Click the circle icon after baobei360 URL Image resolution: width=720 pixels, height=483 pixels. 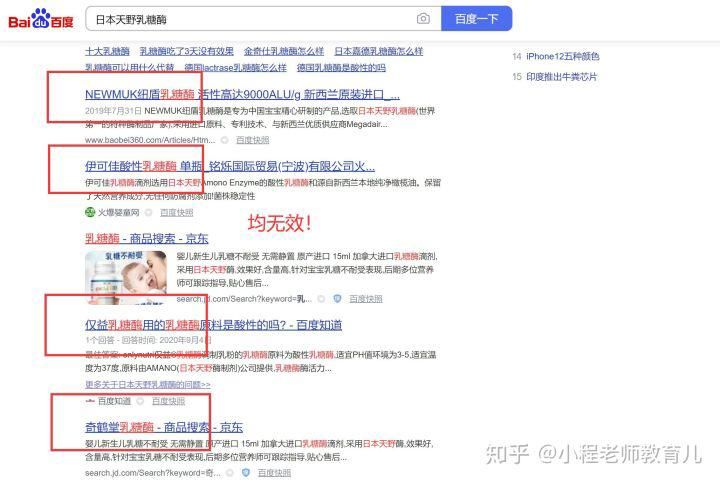(225, 140)
